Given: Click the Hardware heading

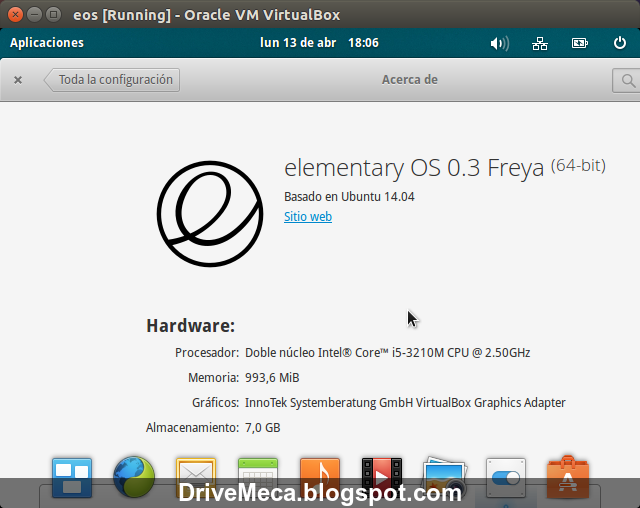Looking at the screenshot, I should 191,326.
